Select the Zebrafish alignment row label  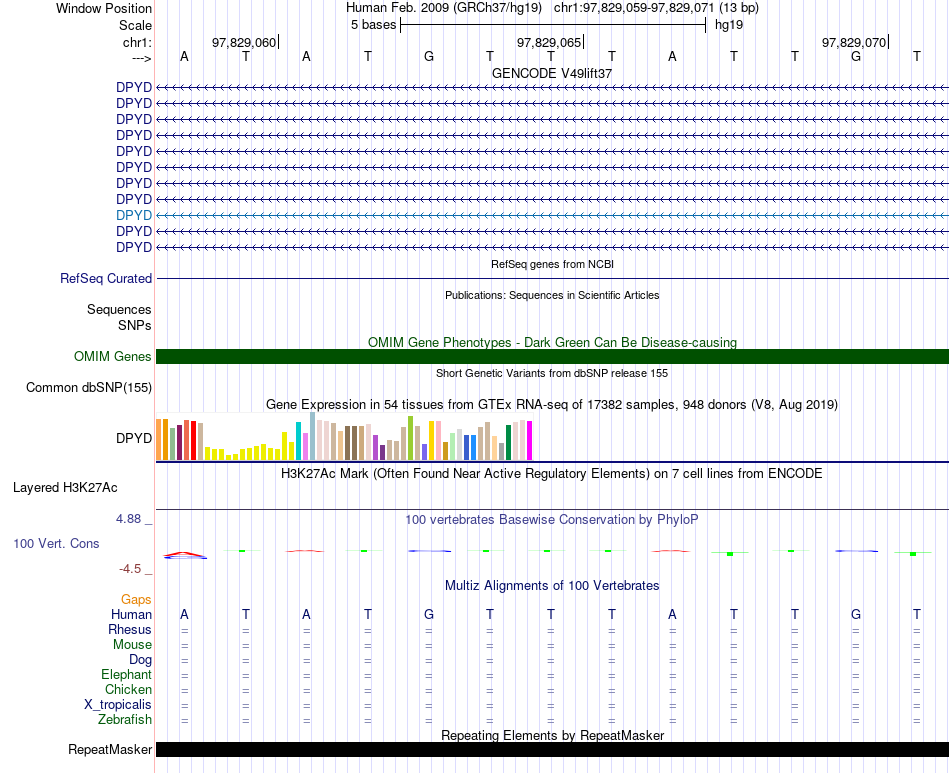(125, 720)
